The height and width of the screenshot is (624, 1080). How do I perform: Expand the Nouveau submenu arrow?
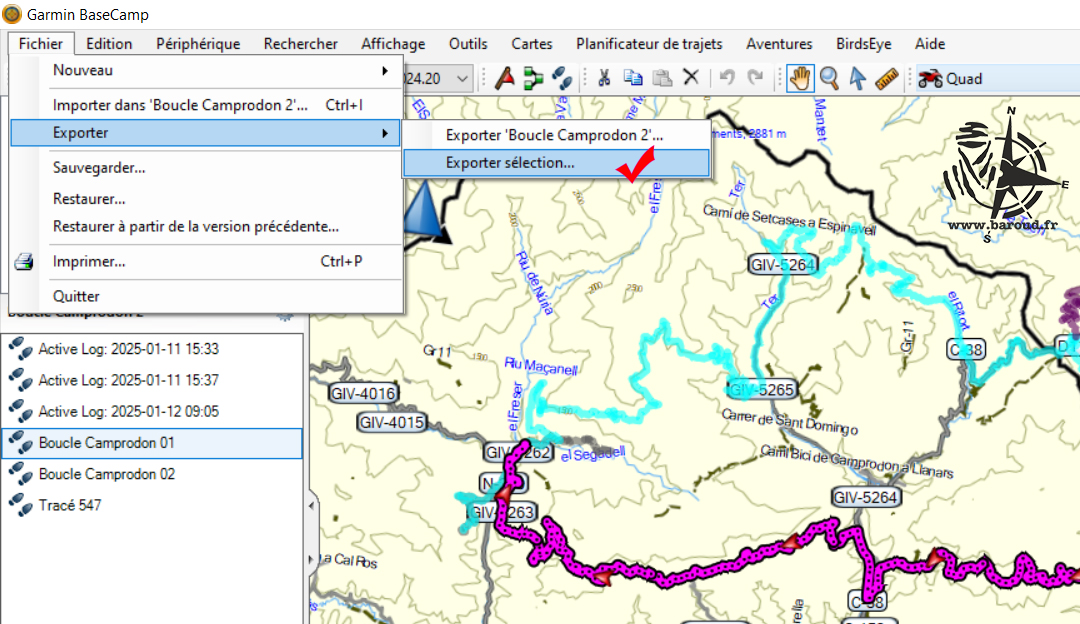[x=385, y=71]
